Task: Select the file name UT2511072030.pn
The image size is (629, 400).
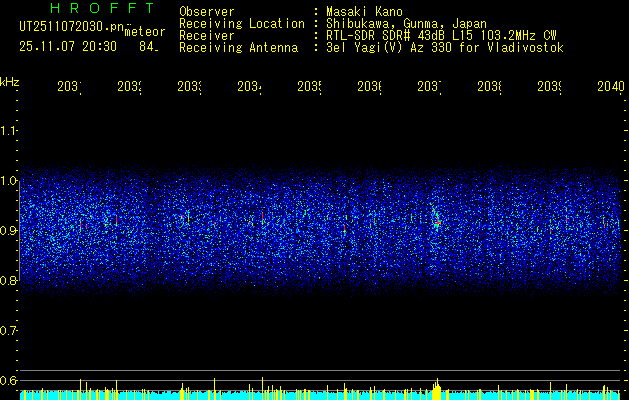Action: coord(71,27)
